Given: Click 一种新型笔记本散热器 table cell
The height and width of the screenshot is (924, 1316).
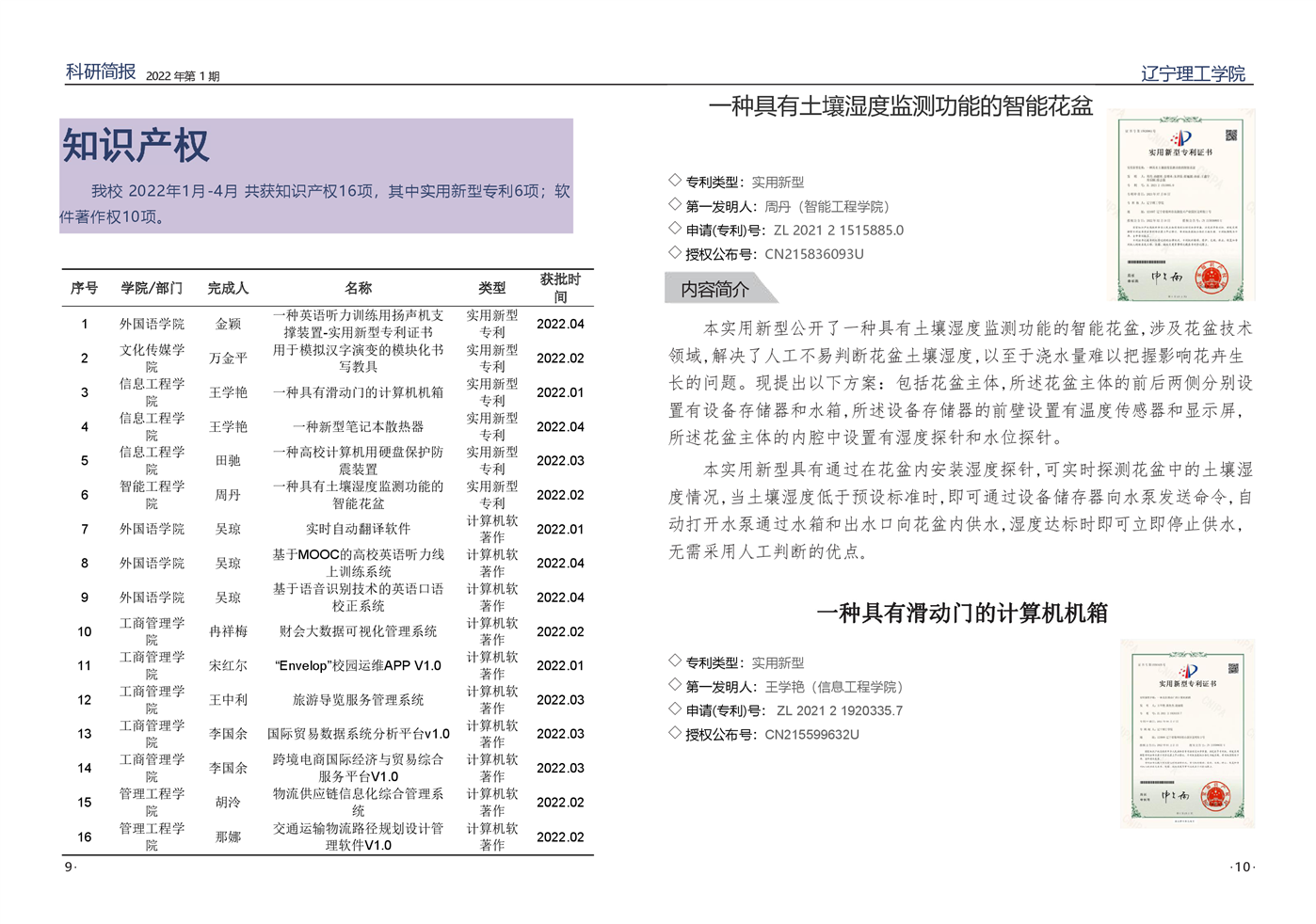Looking at the screenshot, I should click(x=358, y=426).
